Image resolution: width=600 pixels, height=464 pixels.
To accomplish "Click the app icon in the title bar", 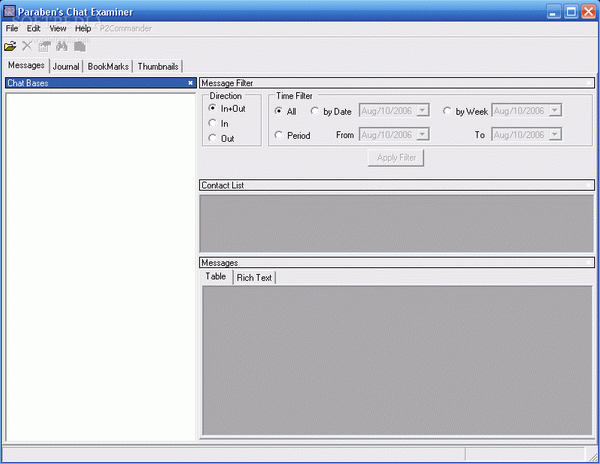I will [x=9, y=11].
